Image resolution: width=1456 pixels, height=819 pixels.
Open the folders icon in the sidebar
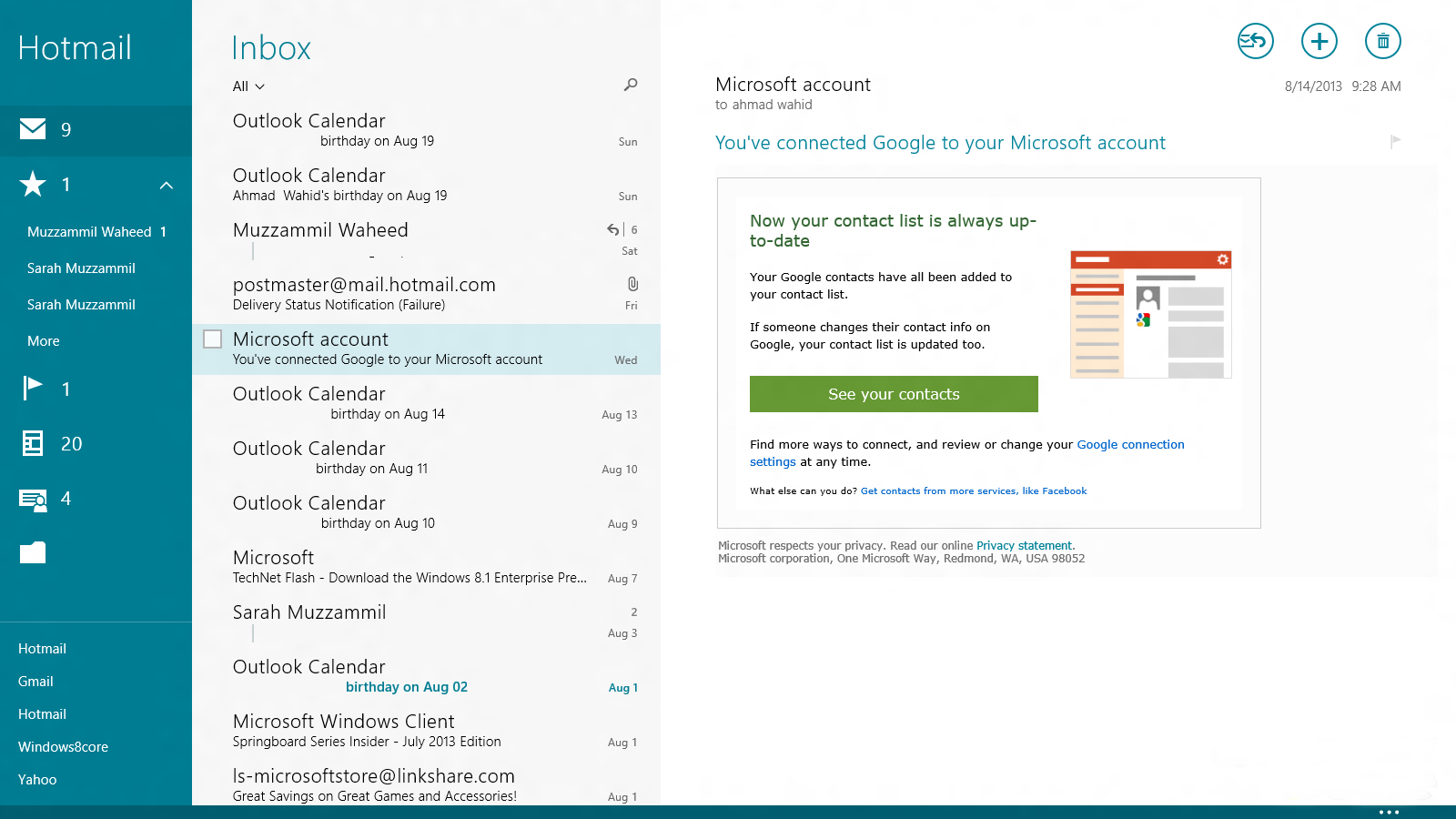[33, 552]
